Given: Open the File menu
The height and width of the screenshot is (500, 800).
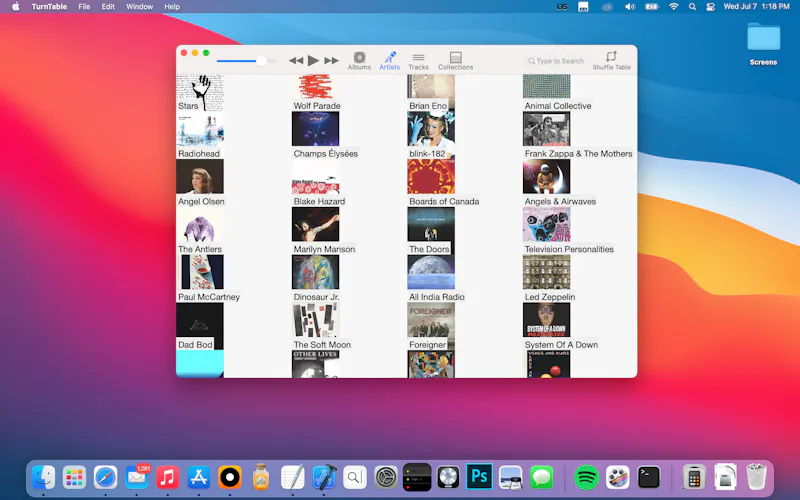Looking at the screenshot, I should (84, 7).
